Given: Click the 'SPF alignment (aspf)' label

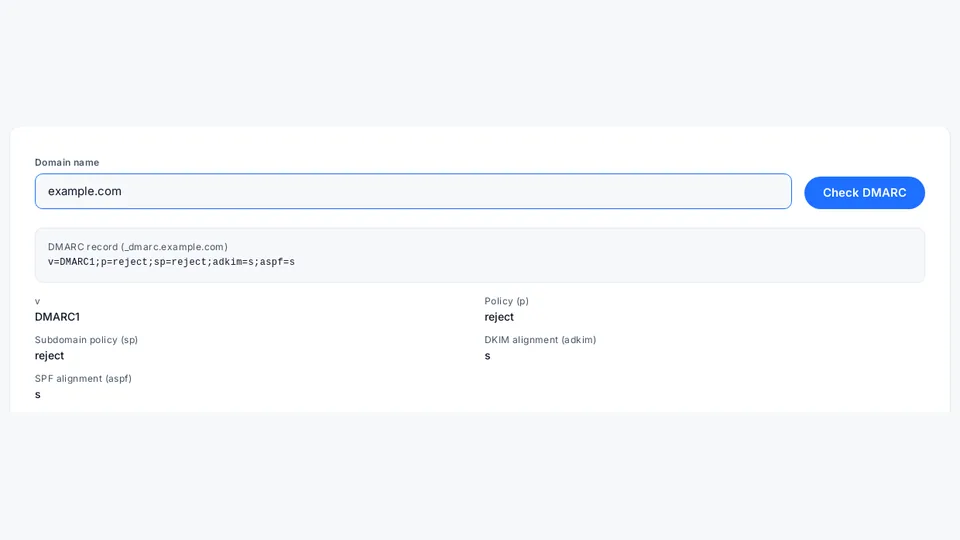Looking at the screenshot, I should click(83, 378).
